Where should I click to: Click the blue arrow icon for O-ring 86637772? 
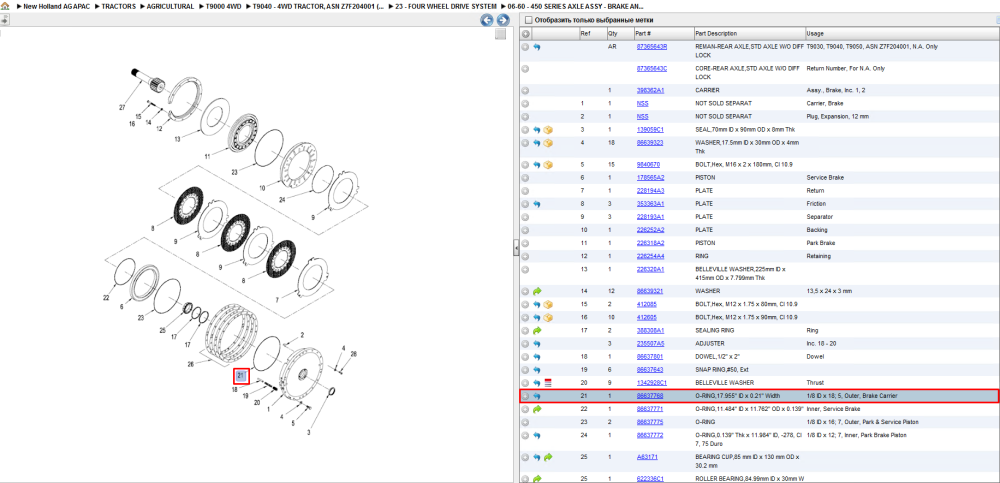pos(537,435)
